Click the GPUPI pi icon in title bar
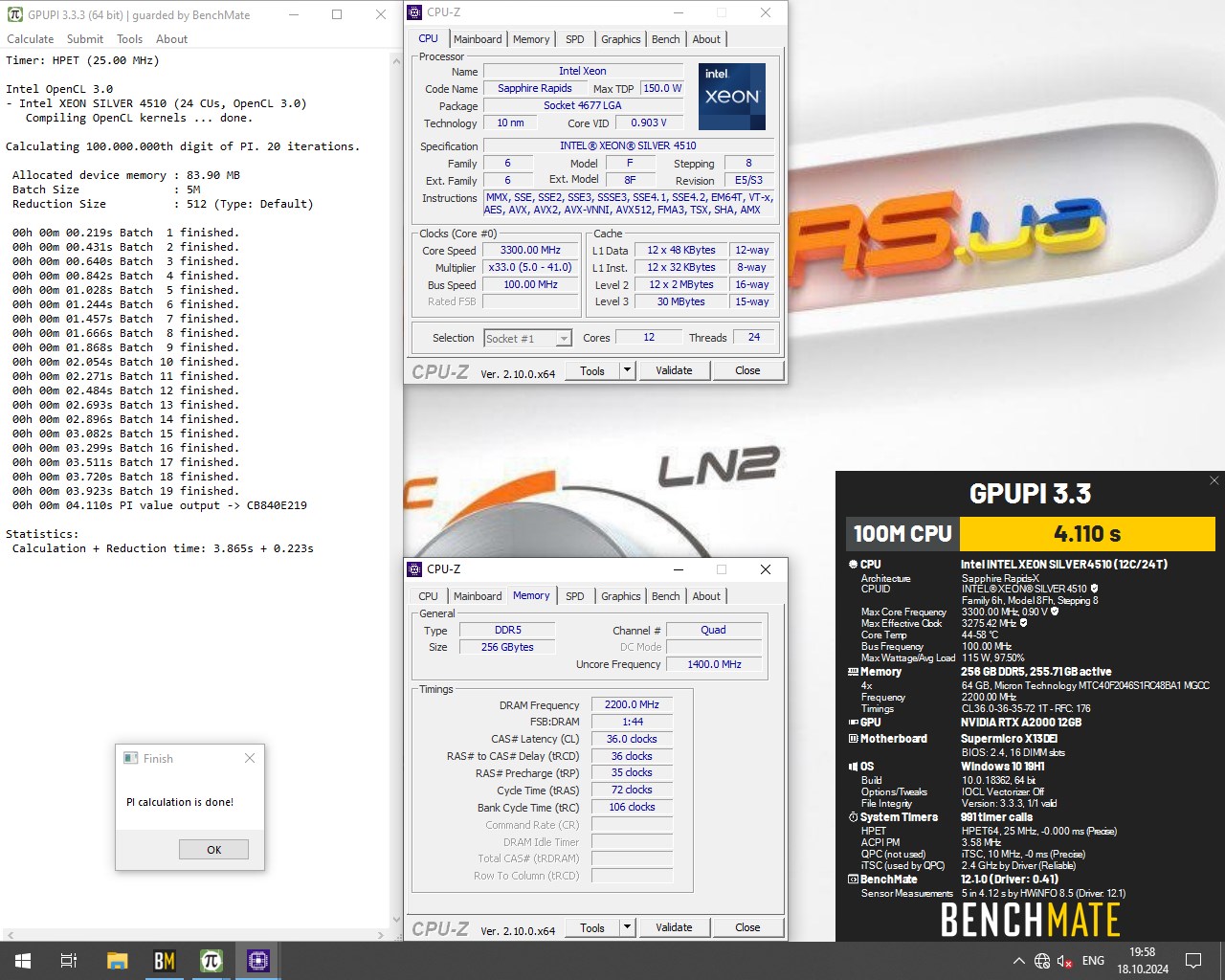 coord(14,14)
